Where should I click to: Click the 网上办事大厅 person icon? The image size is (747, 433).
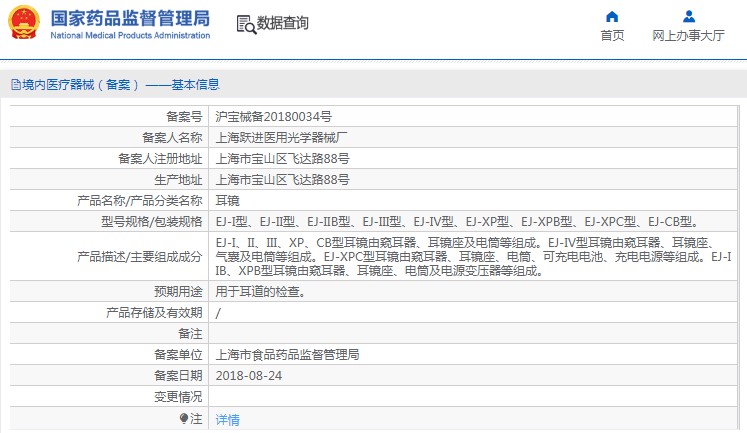(x=688, y=17)
